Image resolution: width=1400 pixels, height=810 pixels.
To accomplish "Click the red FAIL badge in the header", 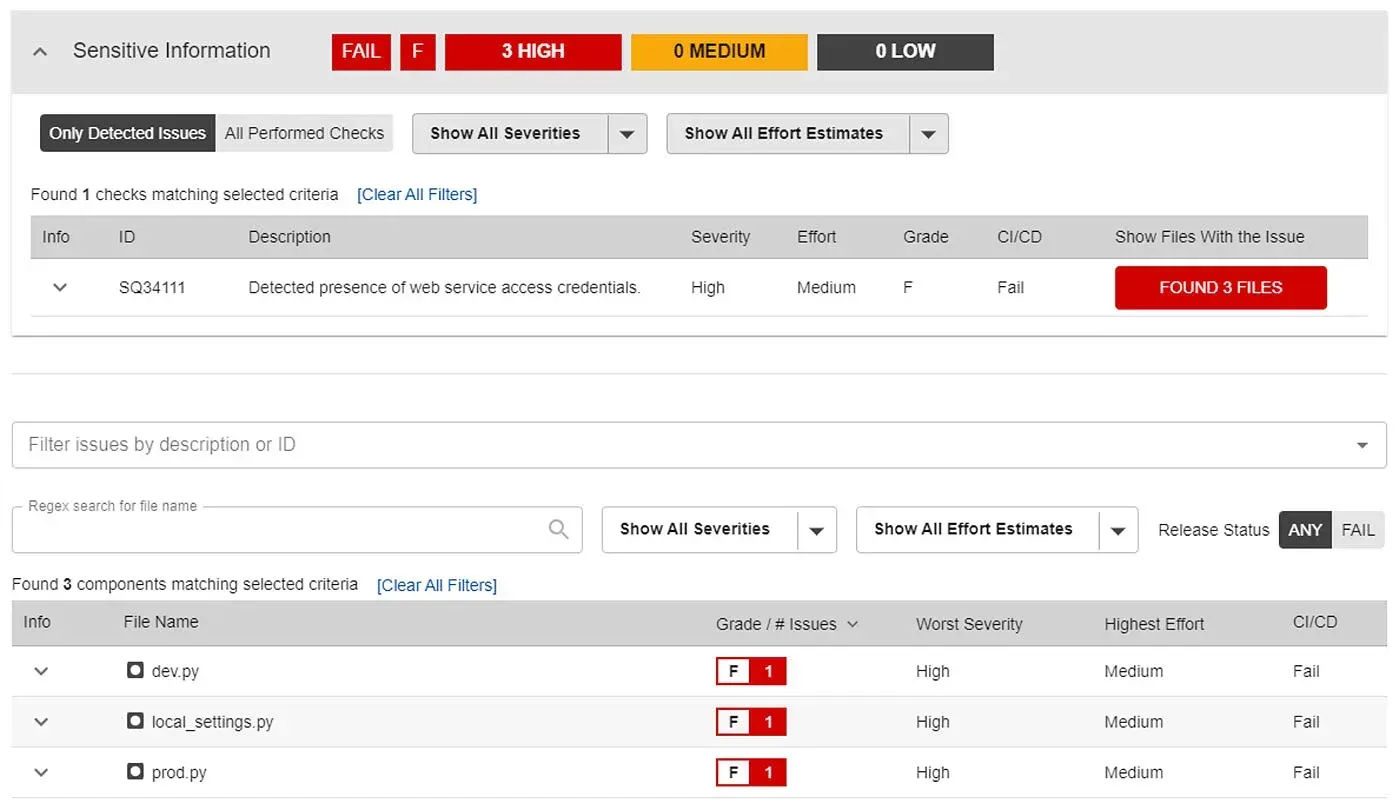I will 360,51.
